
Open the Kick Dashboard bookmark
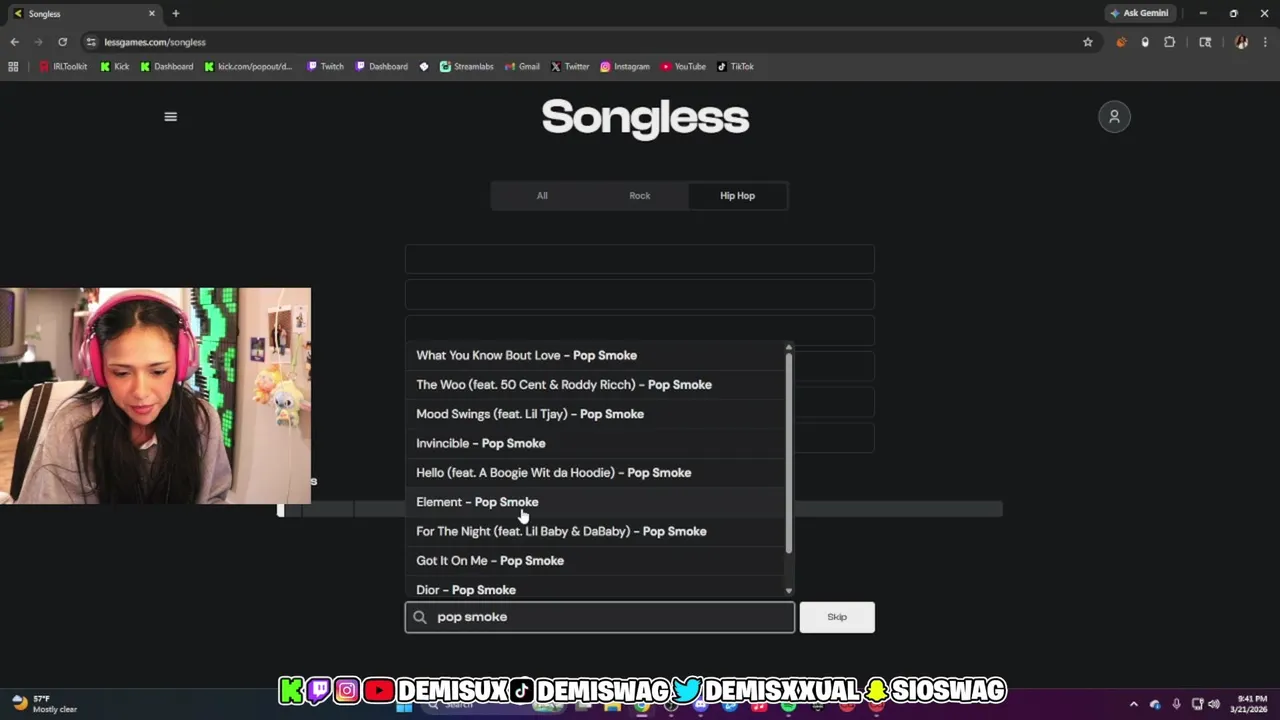coord(166,67)
